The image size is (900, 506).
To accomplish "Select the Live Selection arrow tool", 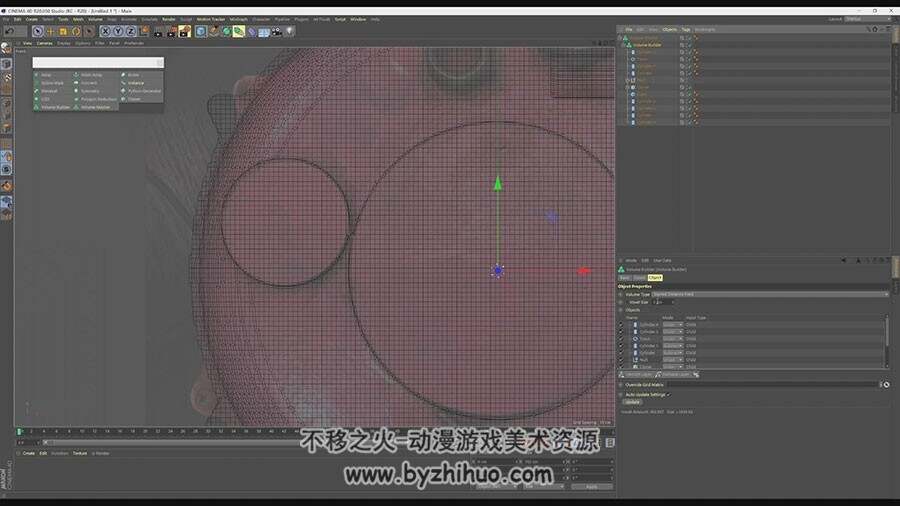I will 38,32.
